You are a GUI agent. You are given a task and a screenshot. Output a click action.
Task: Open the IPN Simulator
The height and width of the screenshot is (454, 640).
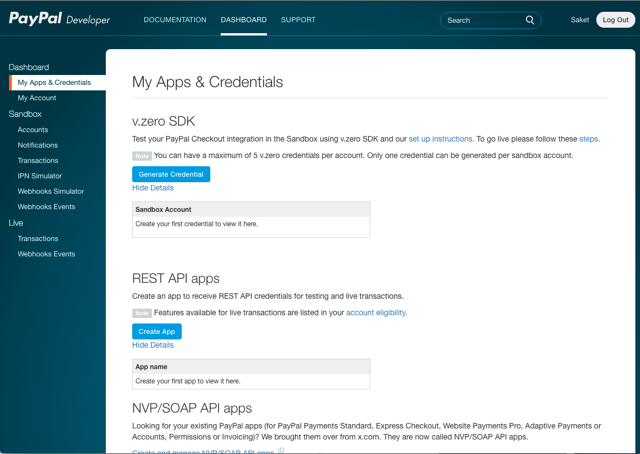40,176
